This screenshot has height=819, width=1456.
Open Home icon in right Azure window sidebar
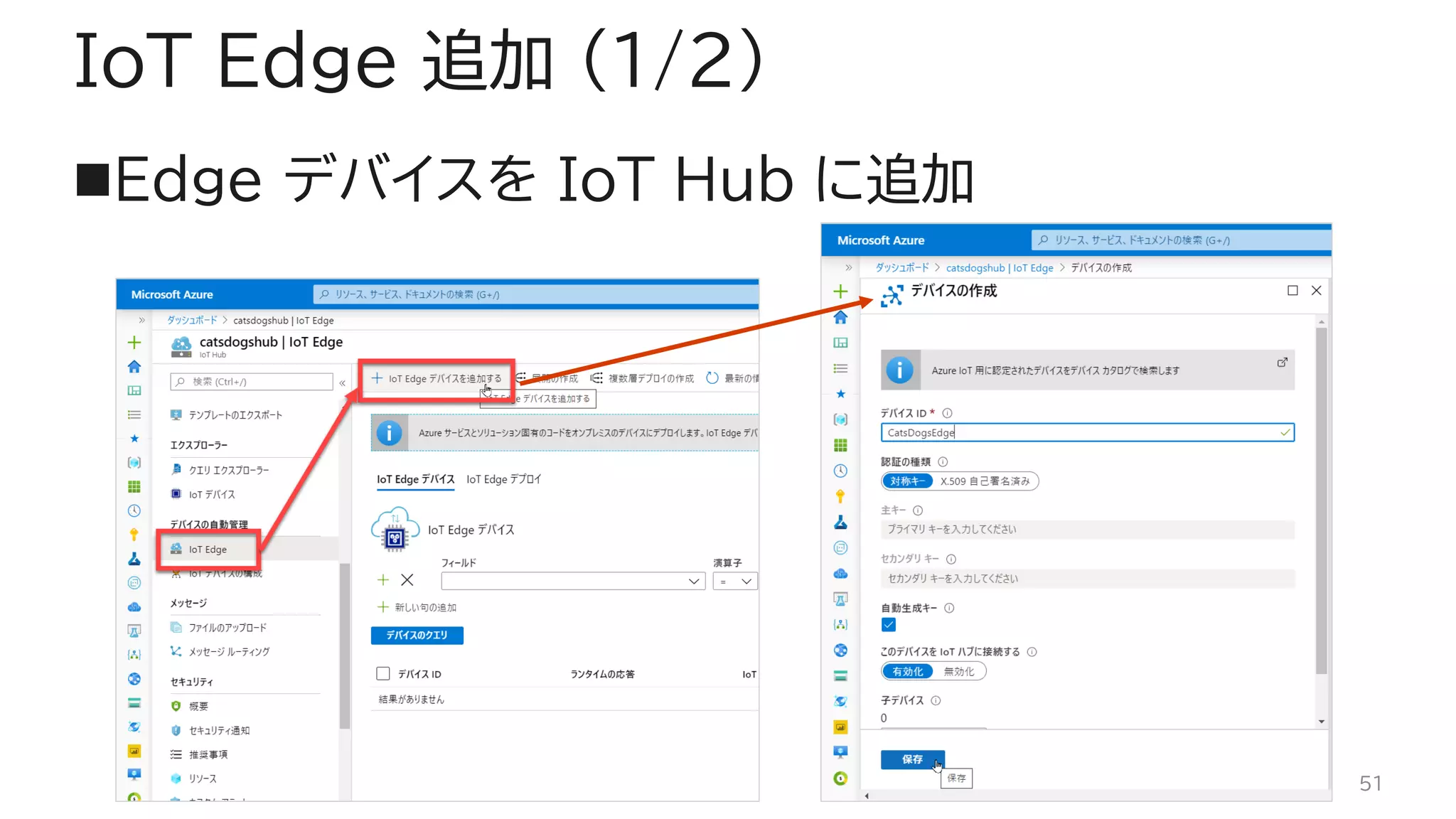[840, 317]
